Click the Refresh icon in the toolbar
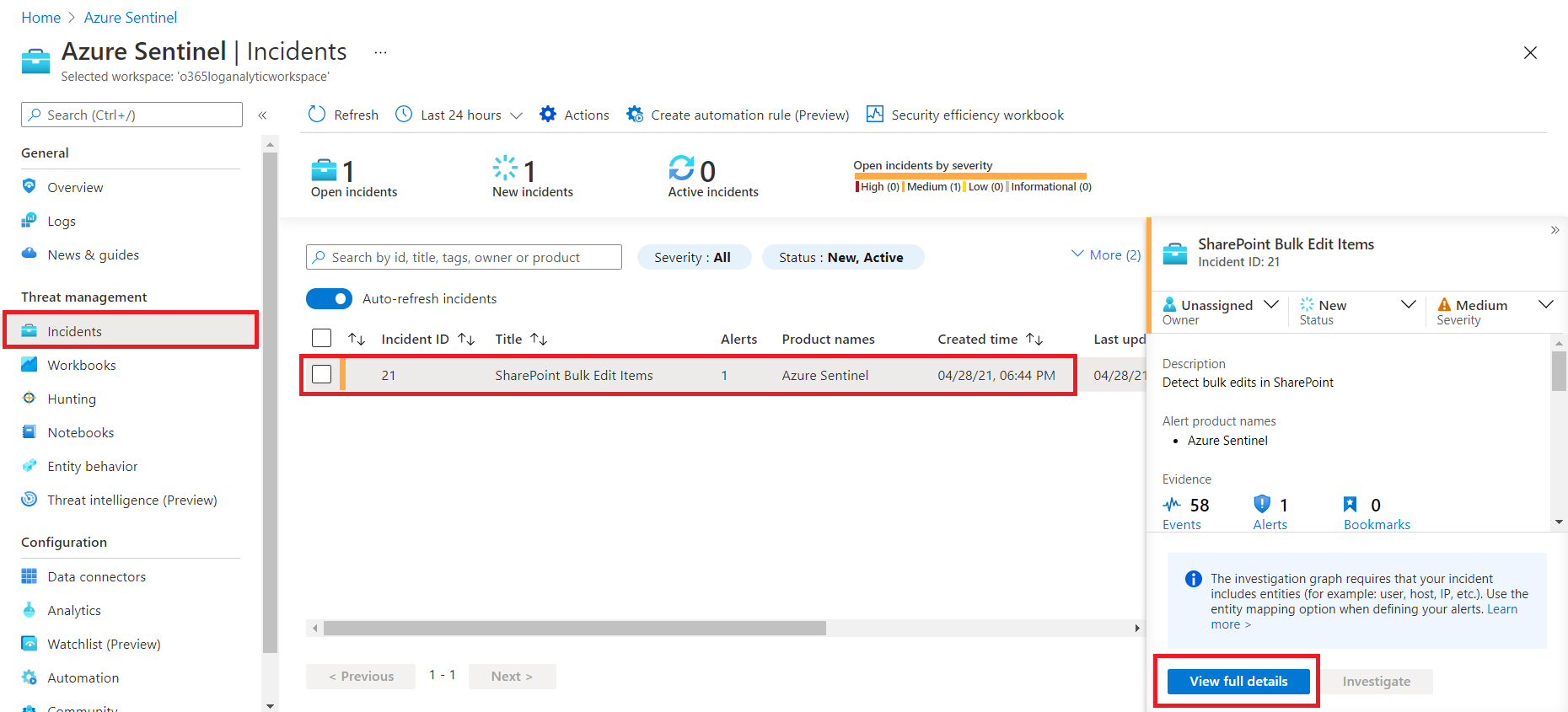Viewport: 1568px width, 712px height. click(317, 115)
